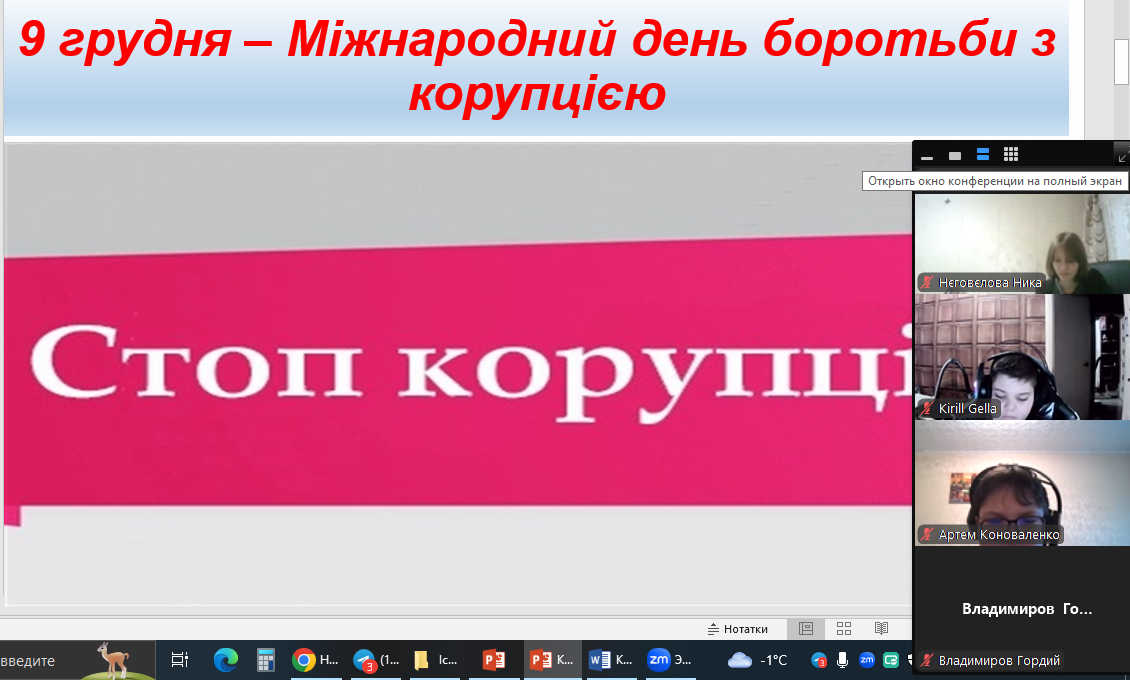1130x680 pixels.
Task: Switch to the Chrome window in taskbar
Action: (316, 660)
